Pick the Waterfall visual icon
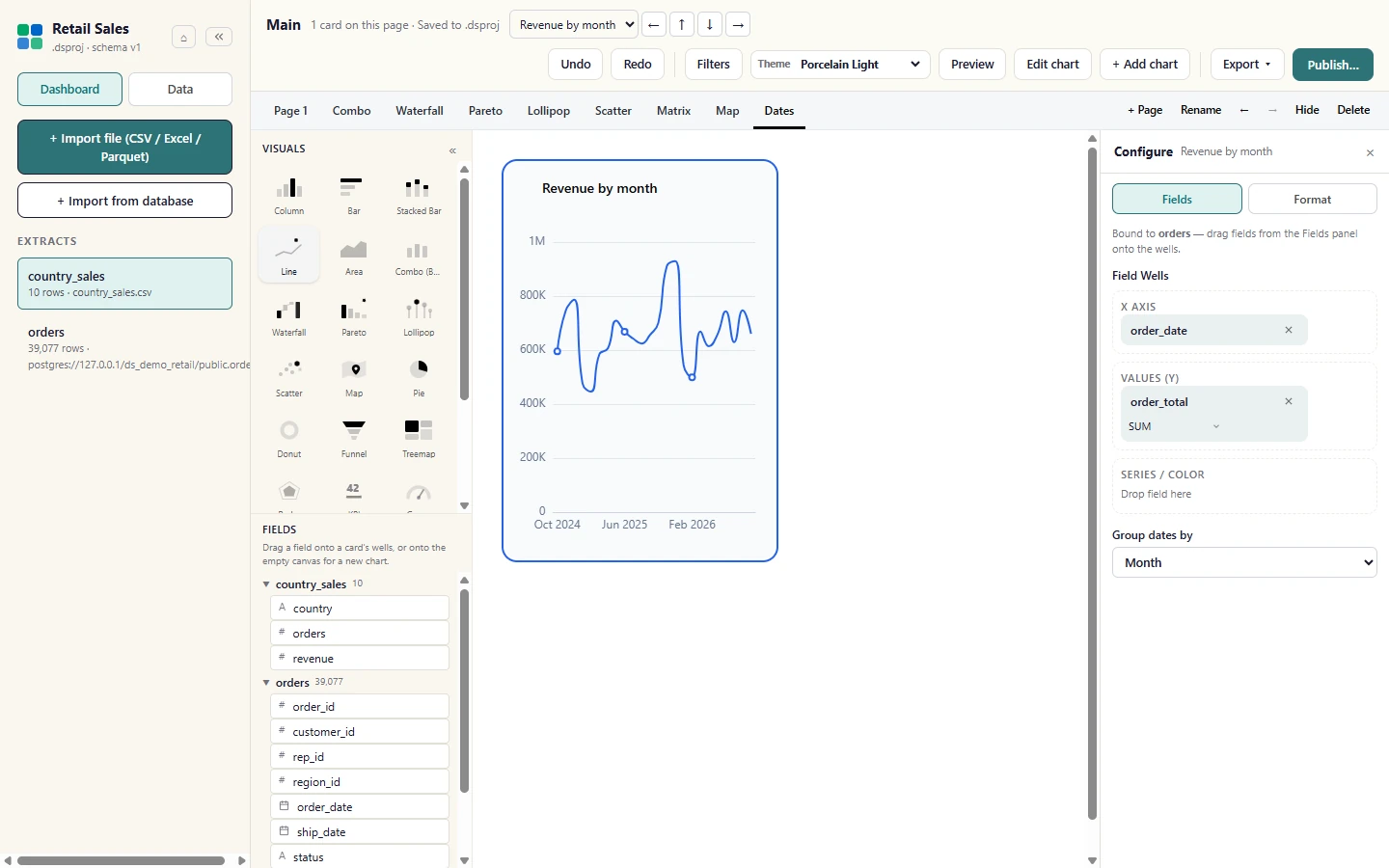The image size is (1389, 868). [289, 317]
